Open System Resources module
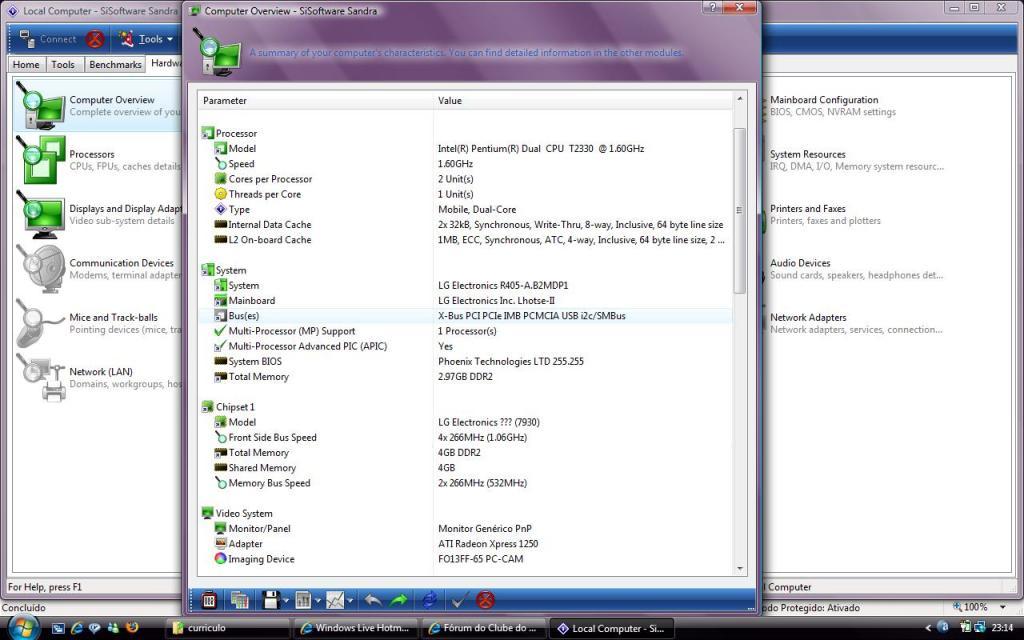The height and width of the screenshot is (640, 1024). [x=856, y=160]
